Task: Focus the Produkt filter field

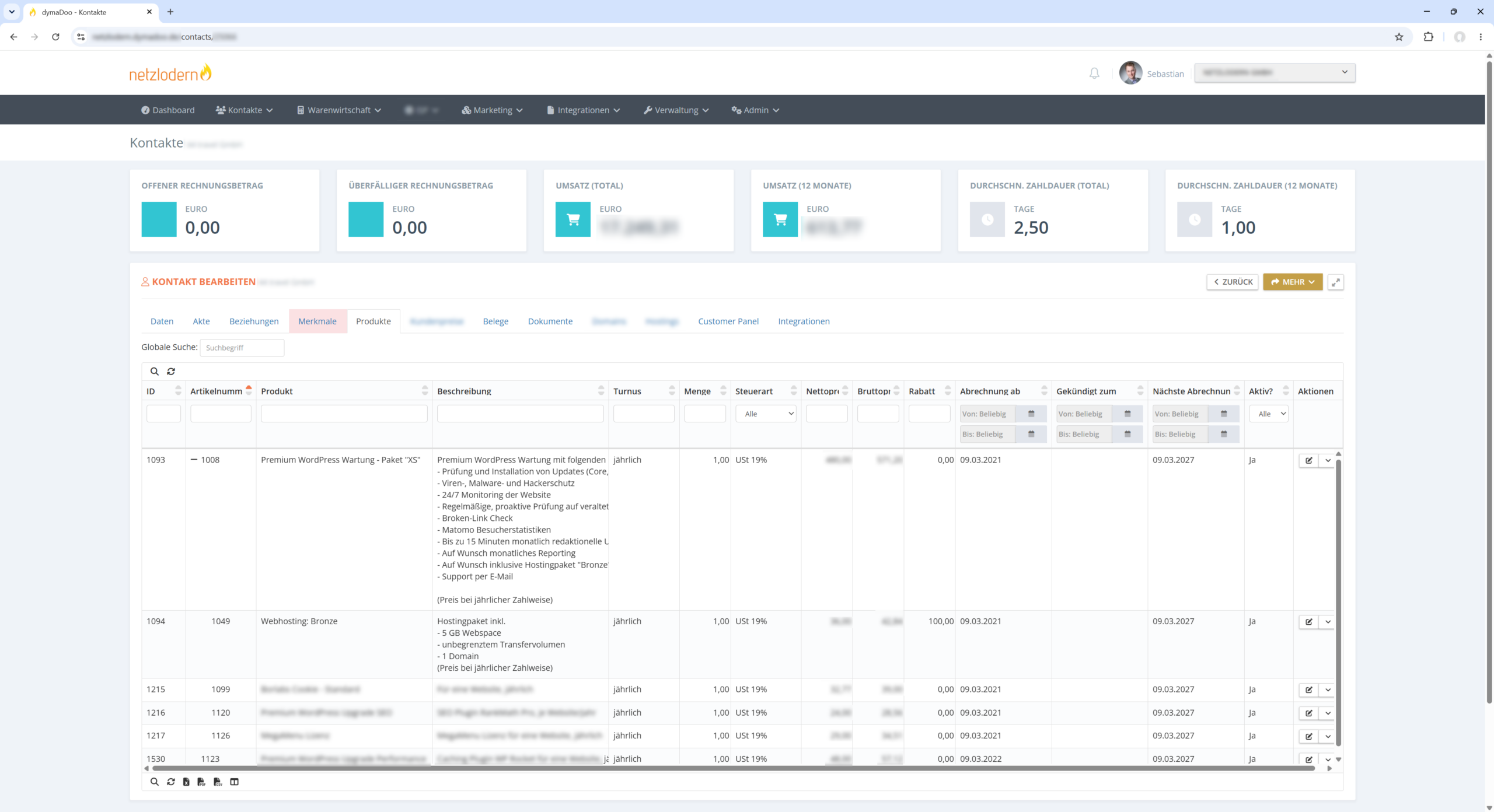Action: 344,414
